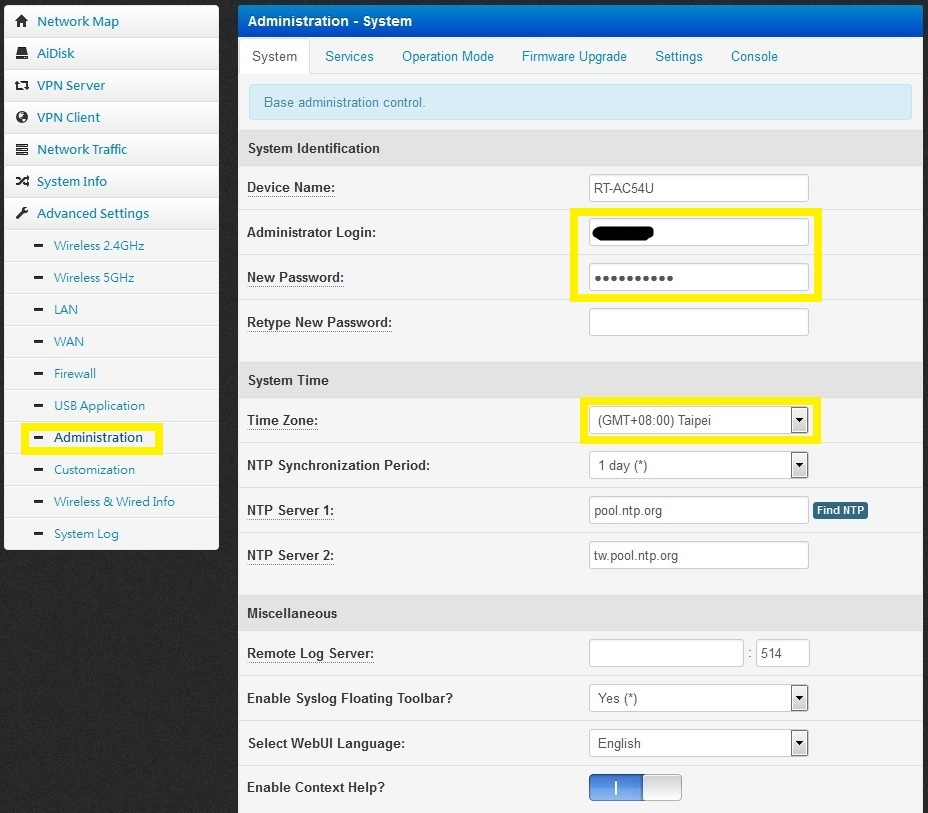The image size is (928, 813).
Task: Click the Time Zone help label
Action: tap(282, 420)
